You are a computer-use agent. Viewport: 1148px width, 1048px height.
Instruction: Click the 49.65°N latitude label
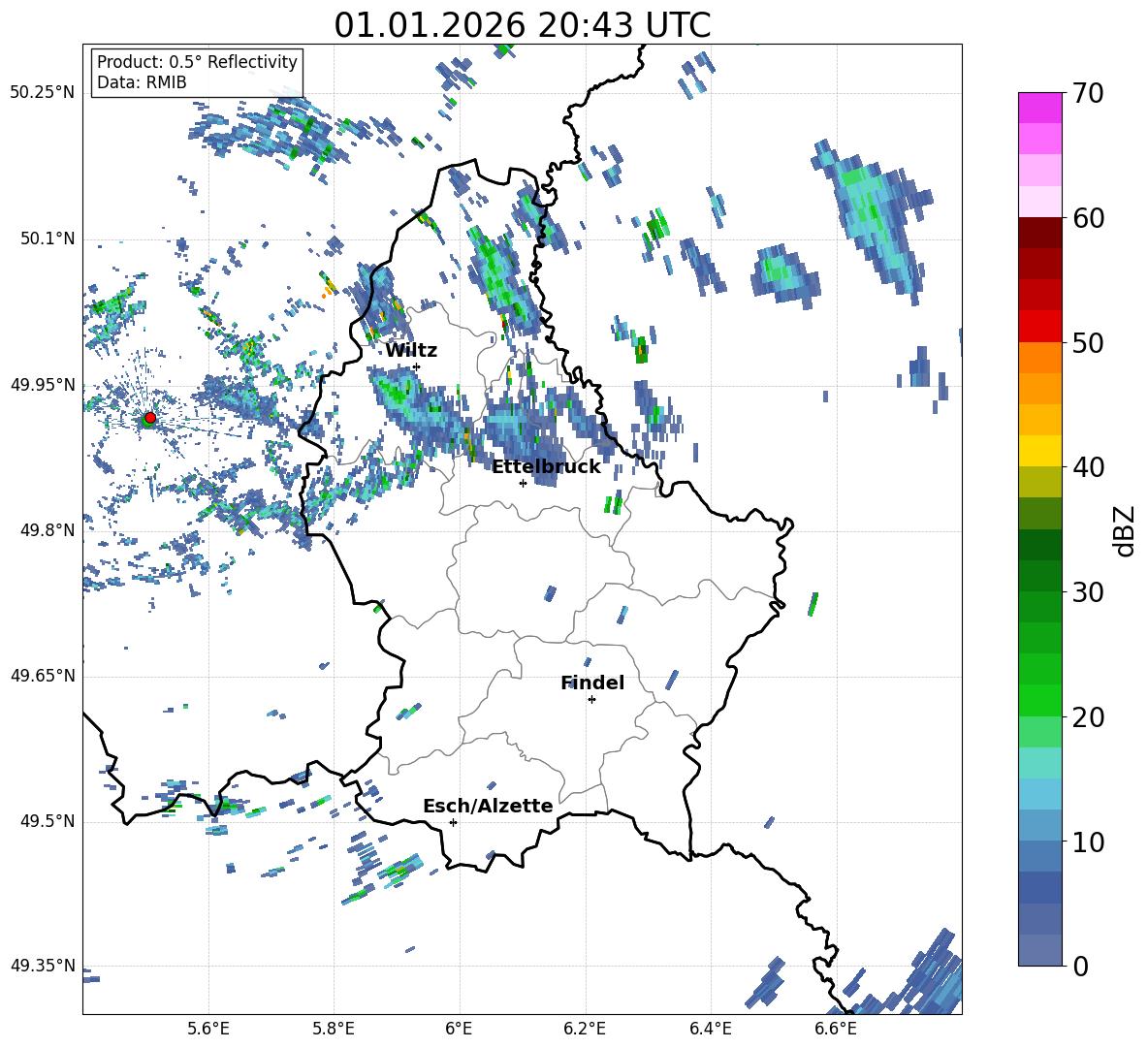tap(43, 675)
